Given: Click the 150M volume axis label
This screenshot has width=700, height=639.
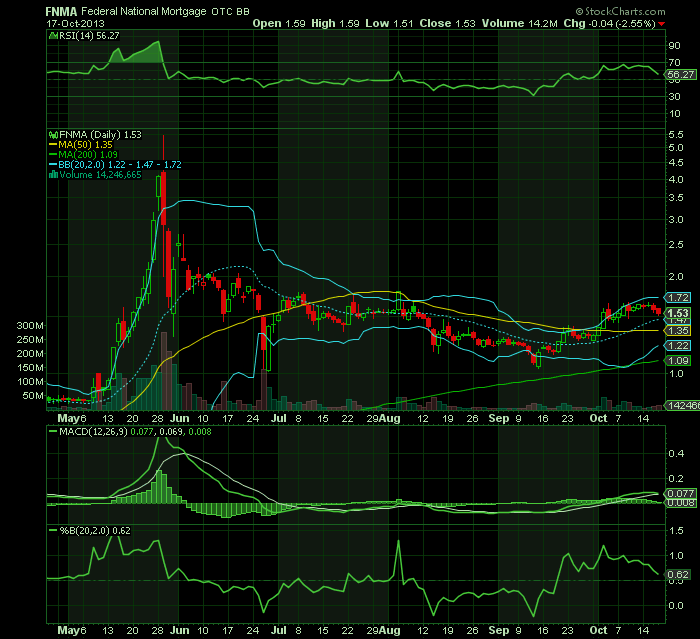Looking at the screenshot, I should coord(30,368).
